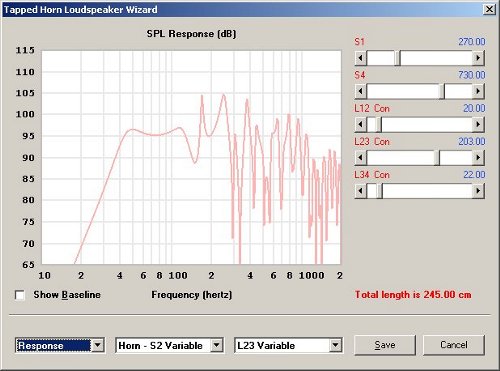Increase L34 Con with right arrow
Image resolution: width=500 pixels, height=371 pixels.
pos(478,191)
